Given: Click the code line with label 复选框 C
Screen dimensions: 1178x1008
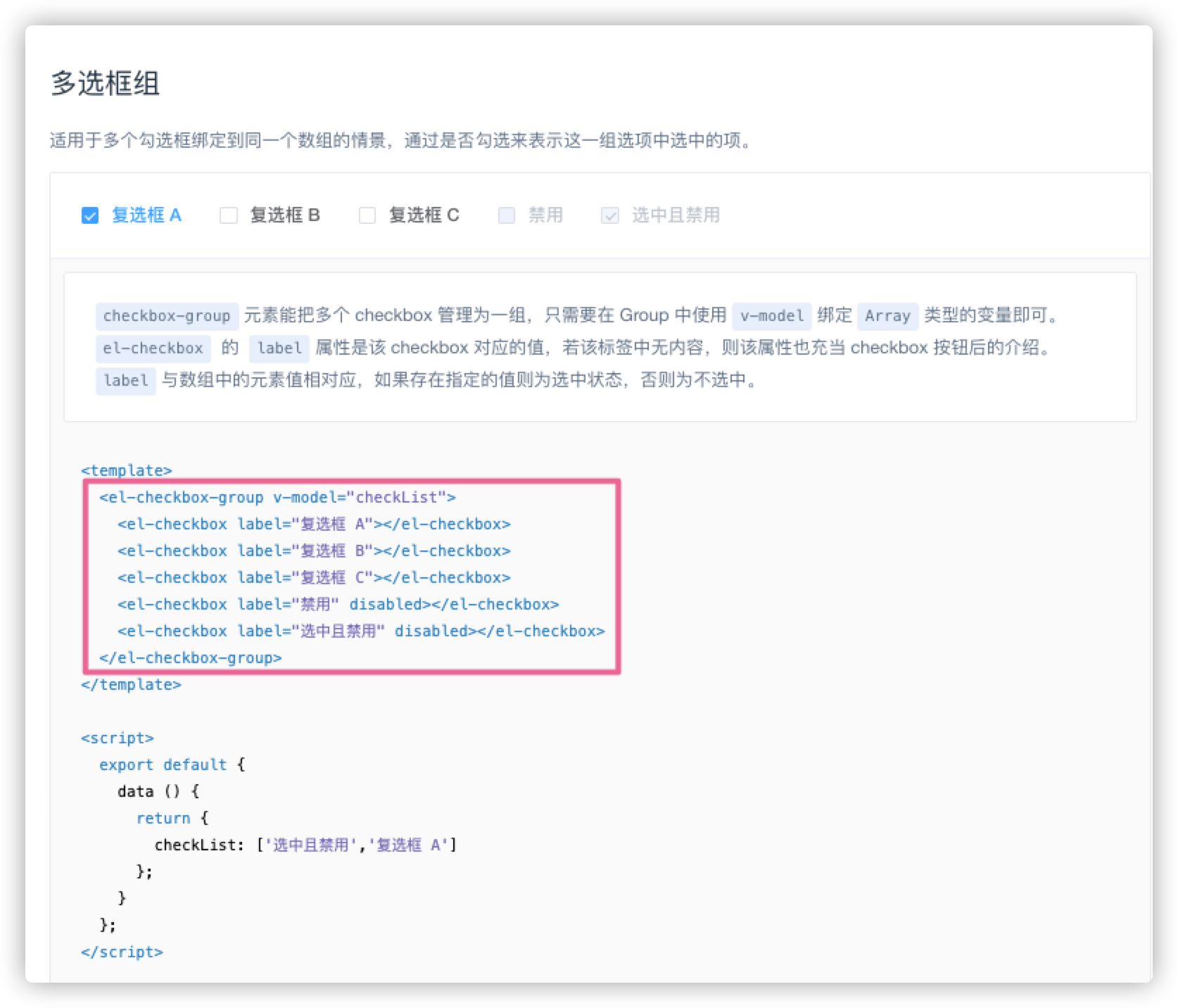Looking at the screenshot, I should 314,578.
